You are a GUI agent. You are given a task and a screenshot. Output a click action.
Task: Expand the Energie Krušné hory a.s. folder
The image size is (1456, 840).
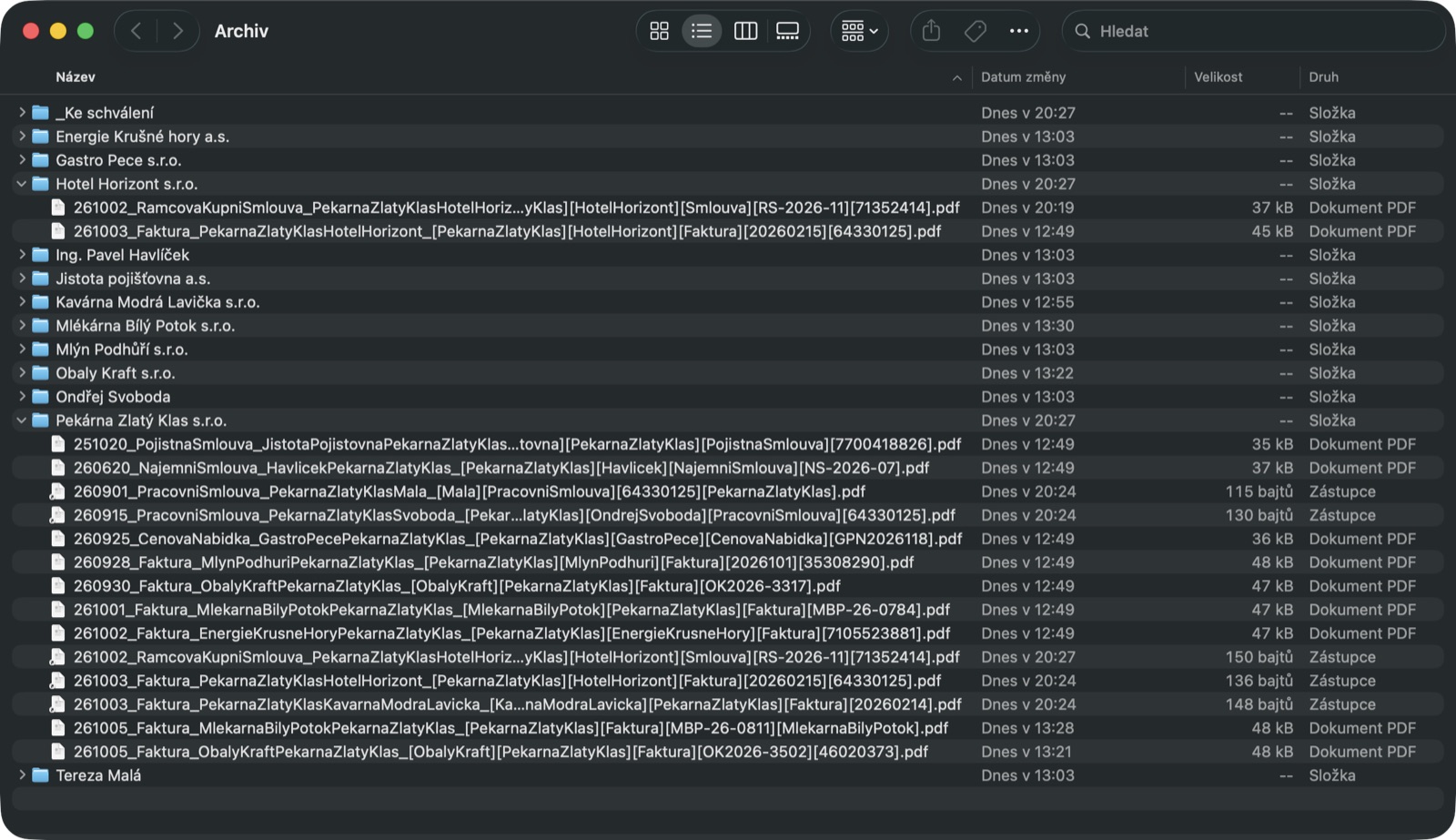[x=22, y=136]
